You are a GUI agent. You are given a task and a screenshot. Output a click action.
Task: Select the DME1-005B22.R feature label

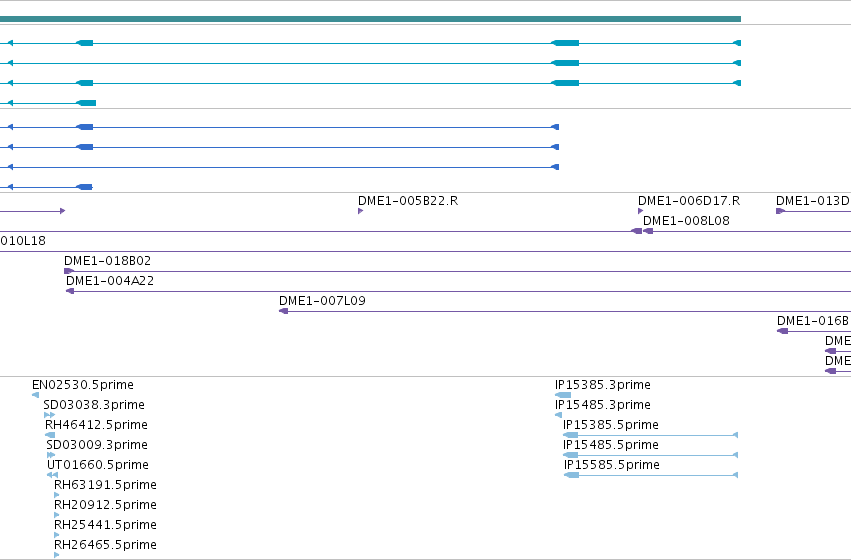click(408, 201)
